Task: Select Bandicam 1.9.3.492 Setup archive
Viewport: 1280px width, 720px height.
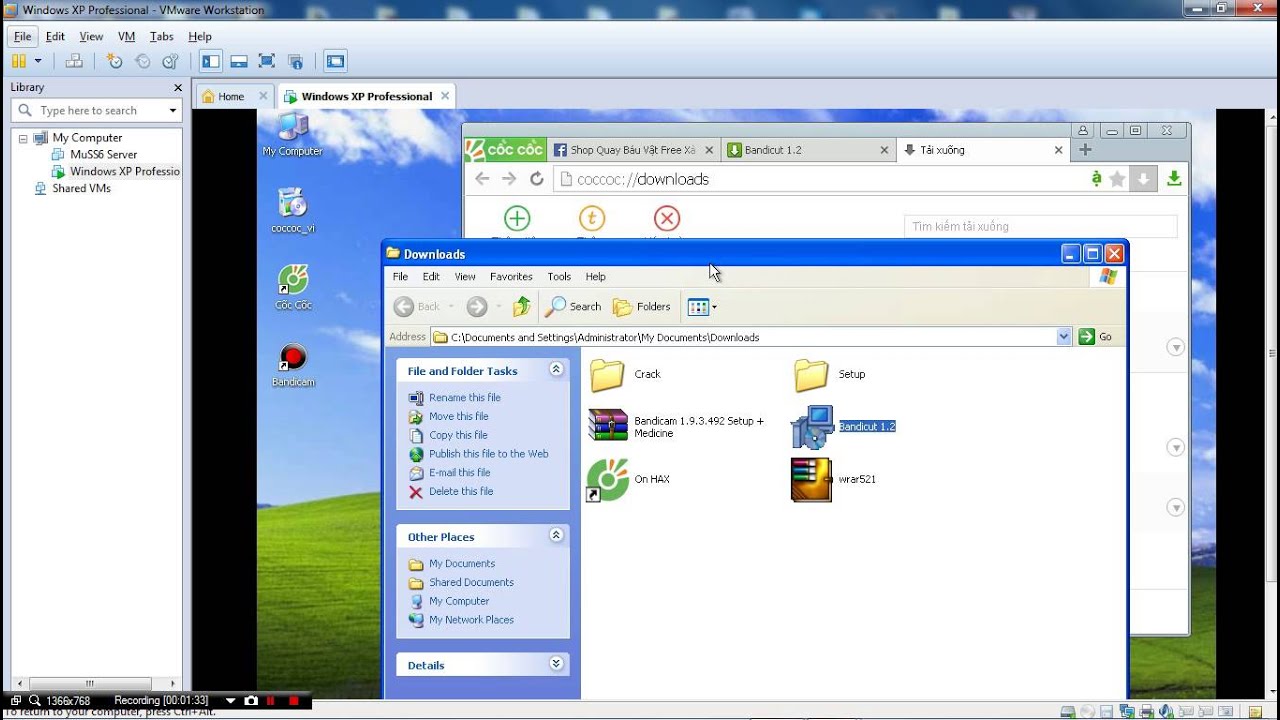Action: (x=677, y=427)
